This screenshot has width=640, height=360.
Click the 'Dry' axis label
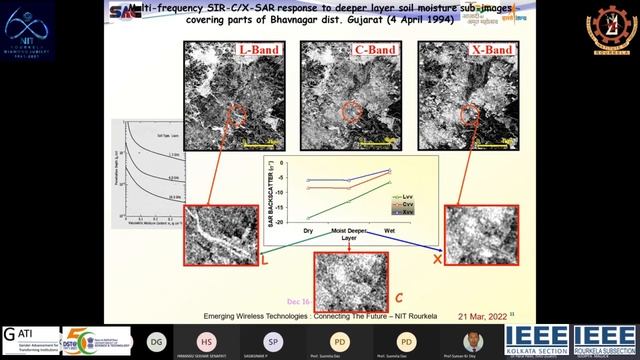[308, 231]
